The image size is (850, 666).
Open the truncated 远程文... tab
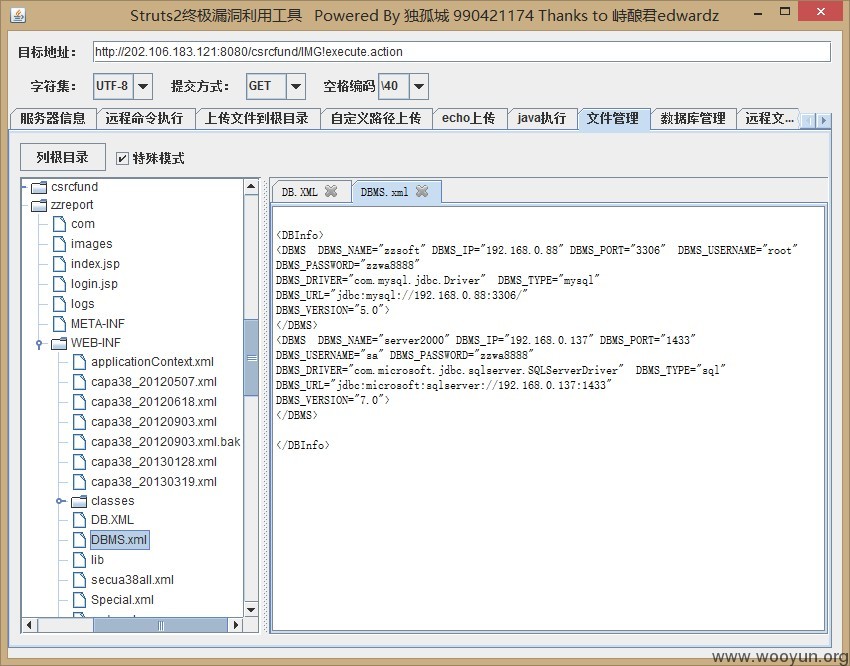769,118
